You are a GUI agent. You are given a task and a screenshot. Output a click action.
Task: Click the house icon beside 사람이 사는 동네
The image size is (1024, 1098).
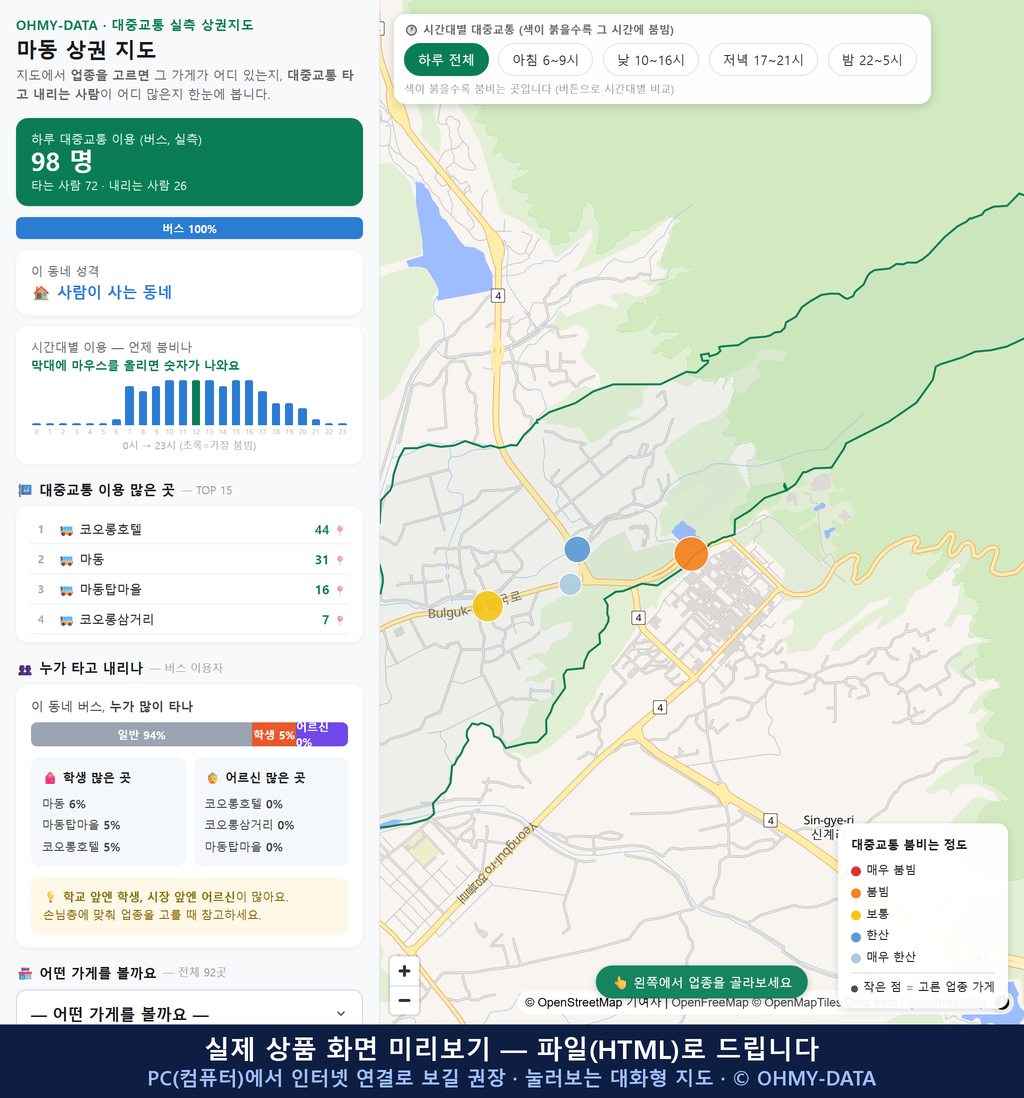coord(41,293)
